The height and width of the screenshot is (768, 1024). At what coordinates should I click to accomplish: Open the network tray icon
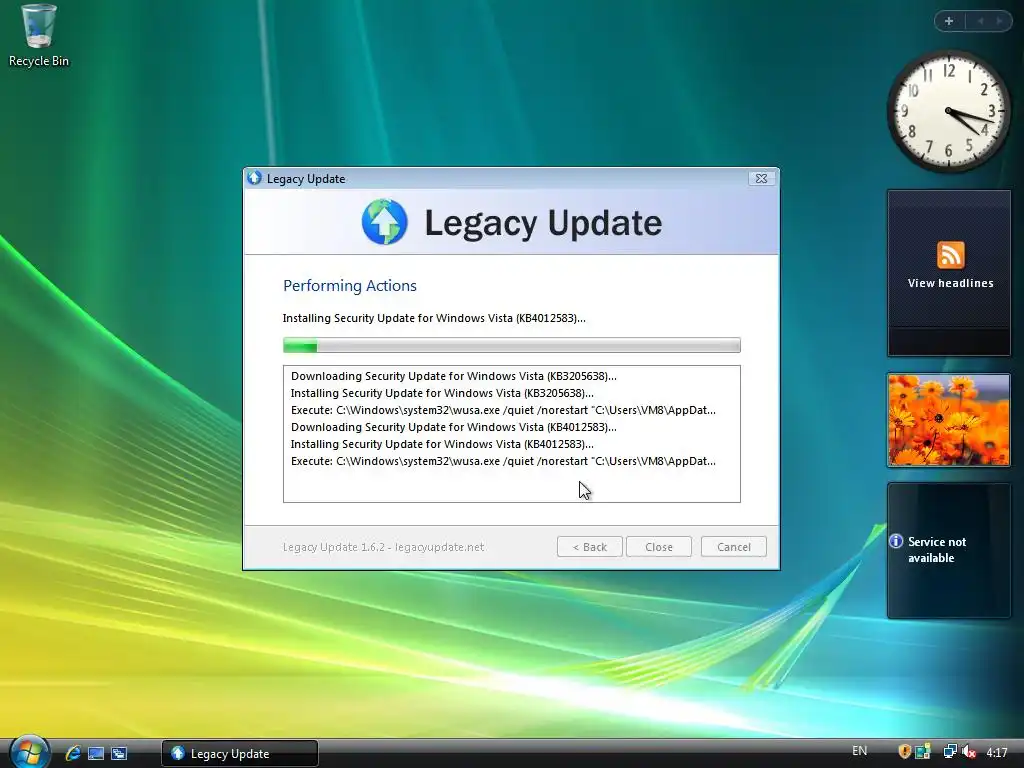pyautogui.click(x=950, y=752)
